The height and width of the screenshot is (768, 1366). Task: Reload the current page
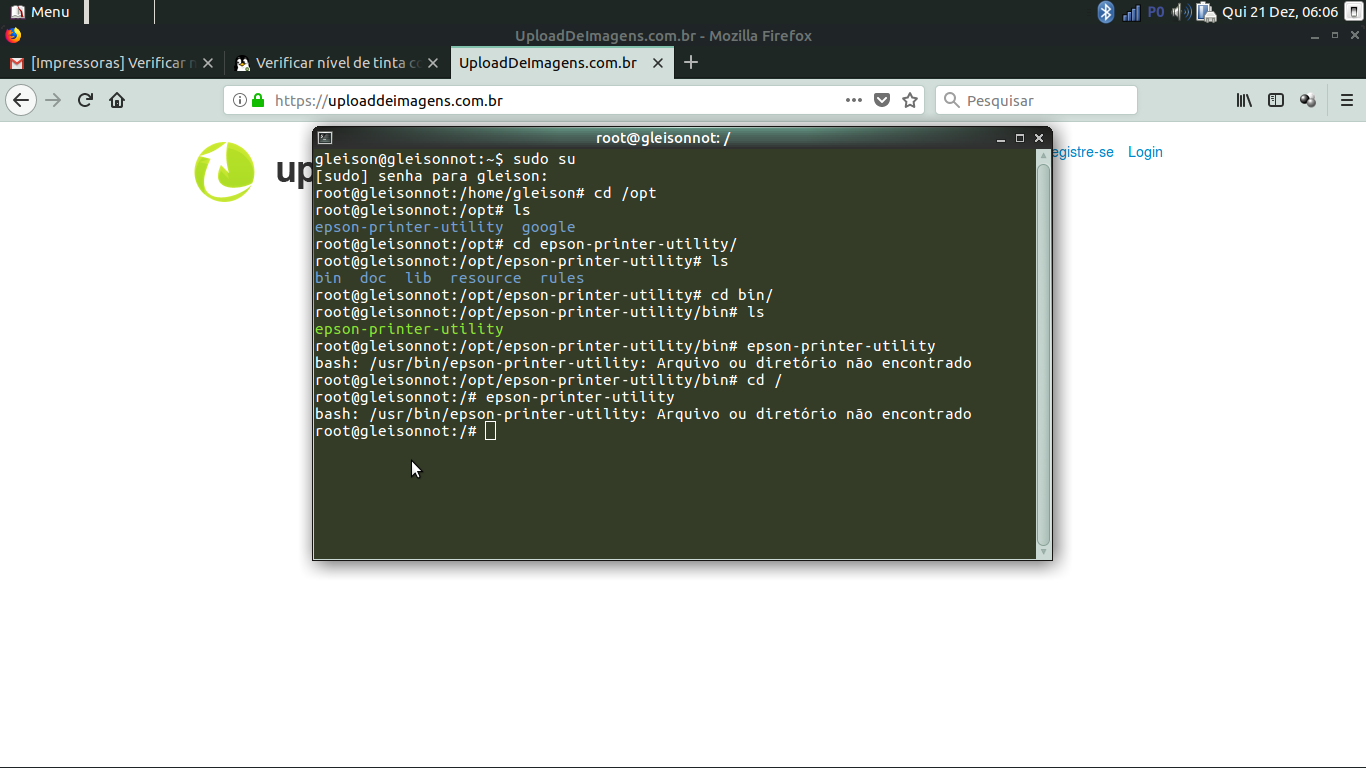click(86, 100)
